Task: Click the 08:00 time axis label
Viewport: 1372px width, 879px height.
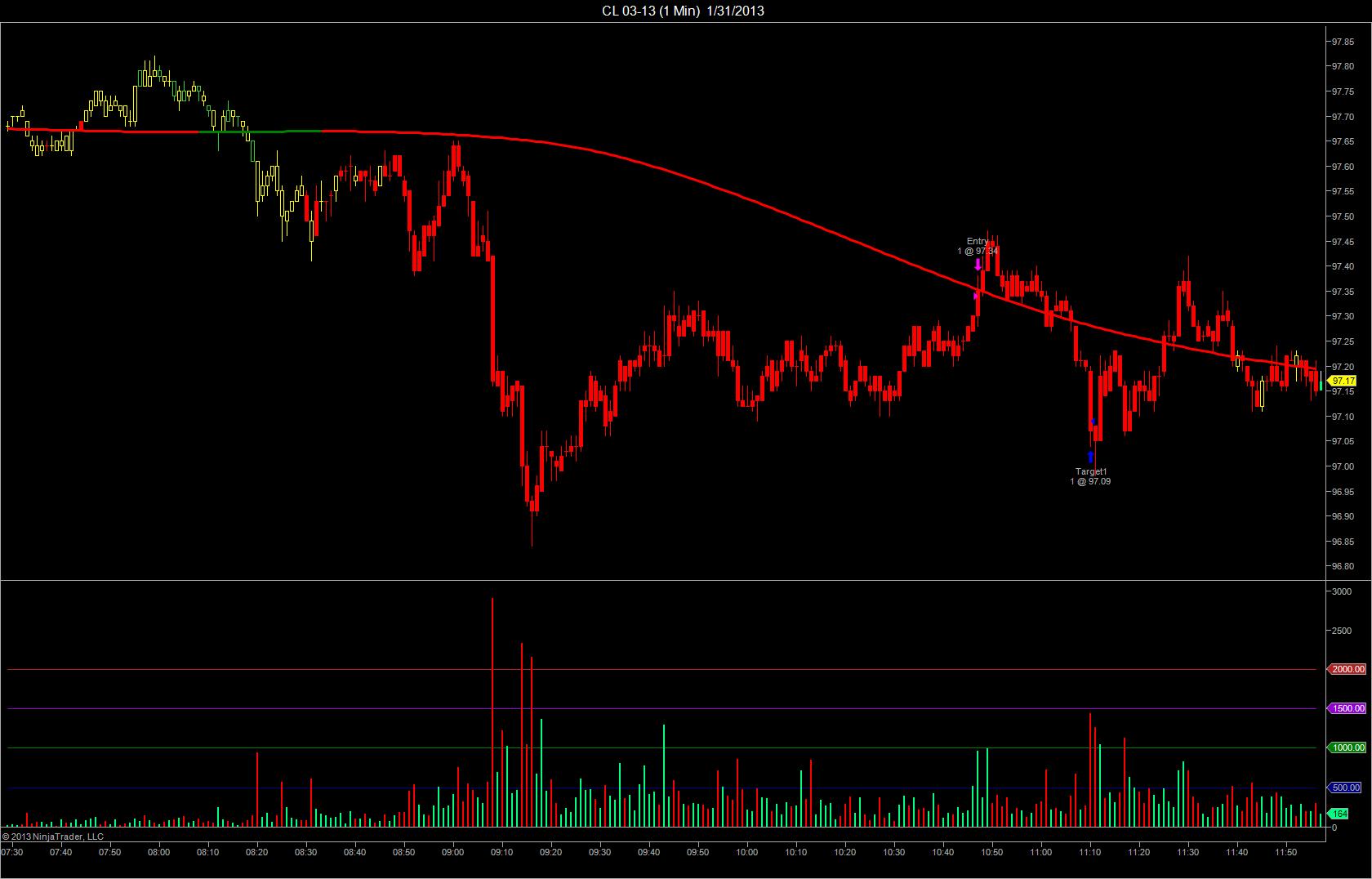Action: [x=158, y=852]
